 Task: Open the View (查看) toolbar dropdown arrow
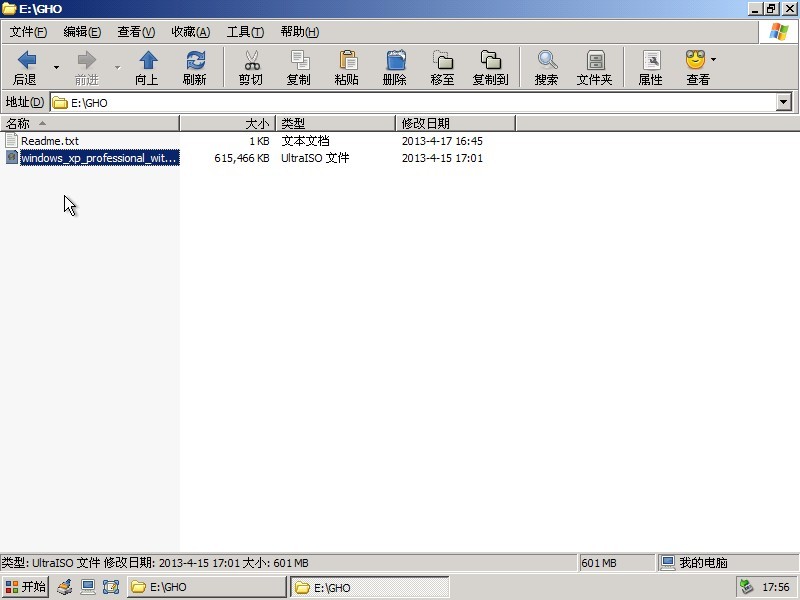coord(713,60)
